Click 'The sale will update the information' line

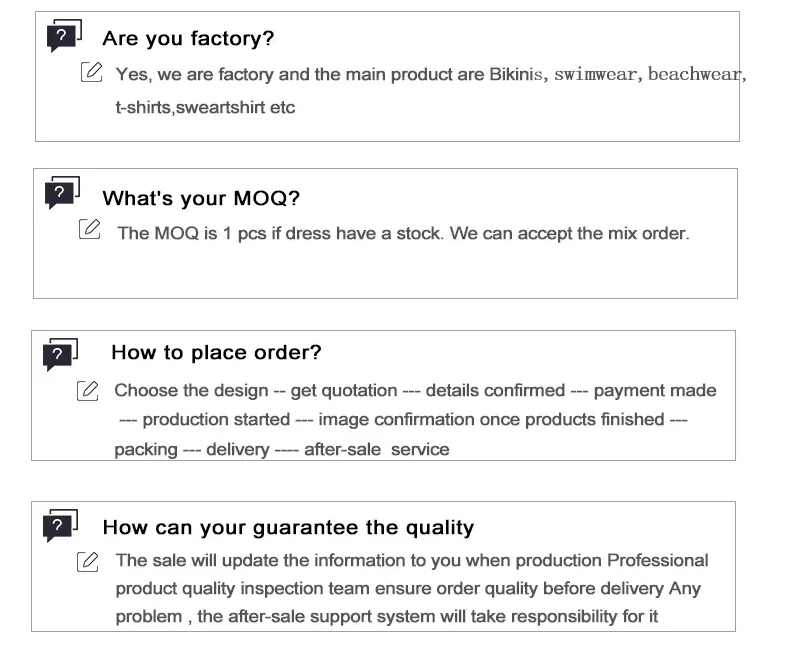(411, 560)
